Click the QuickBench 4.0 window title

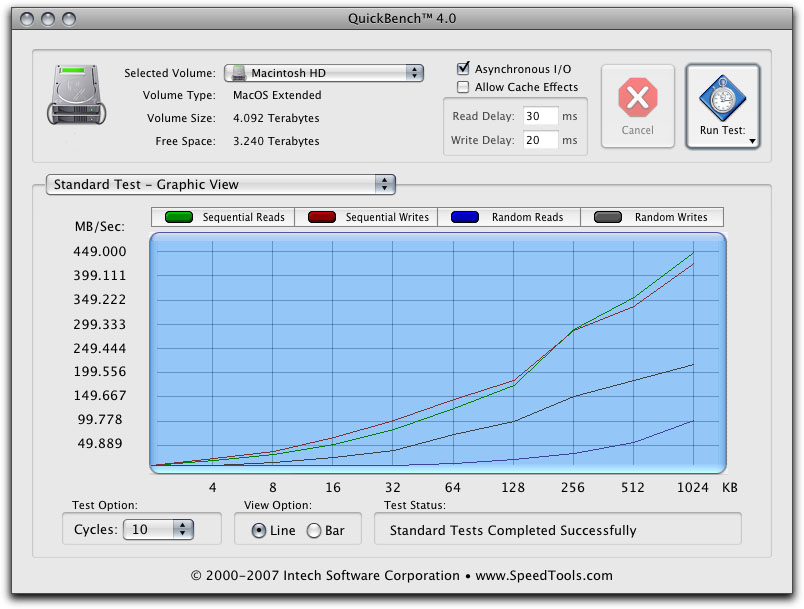tap(402, 18)
